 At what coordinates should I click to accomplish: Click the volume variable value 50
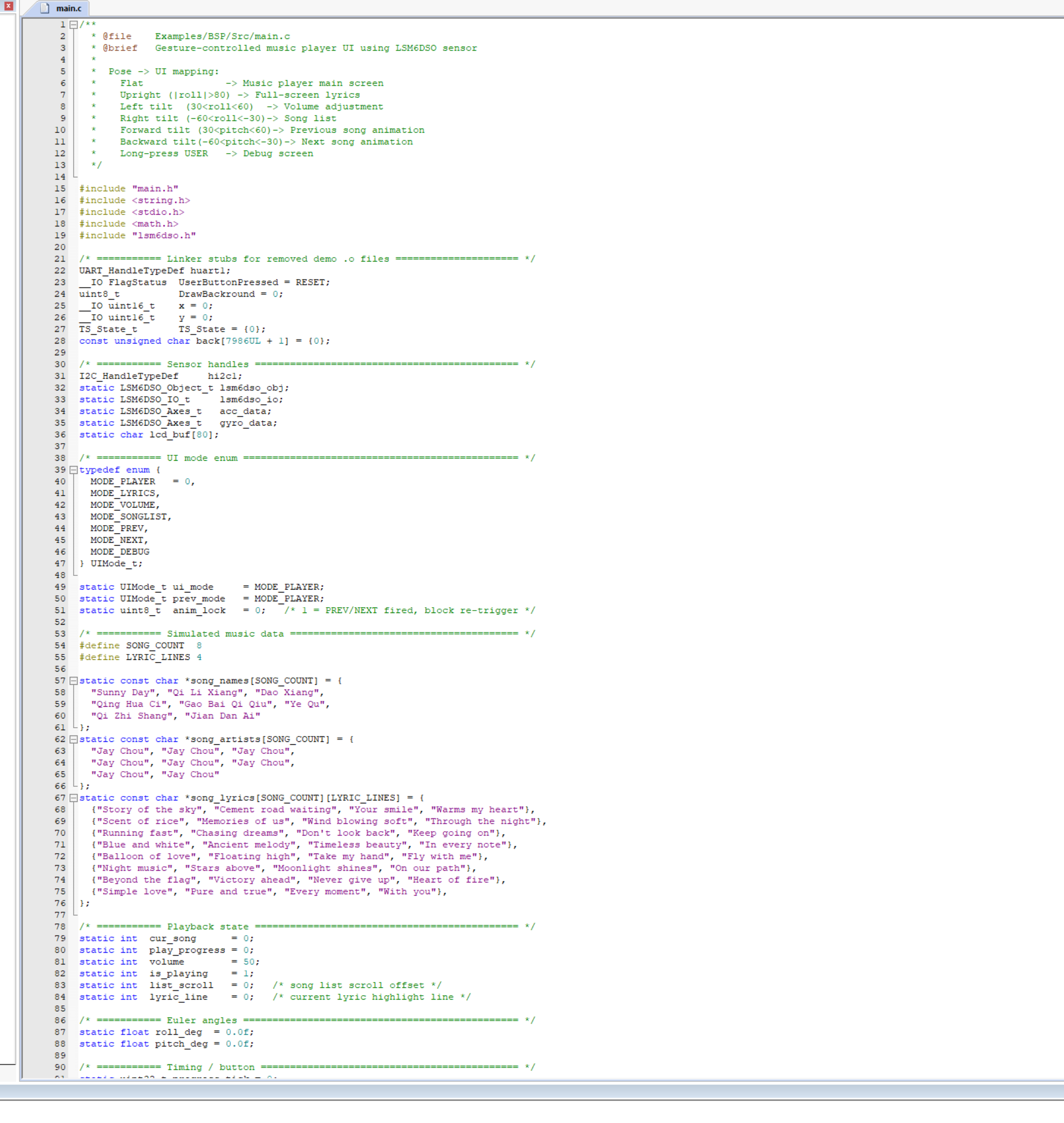click(249, 962)
